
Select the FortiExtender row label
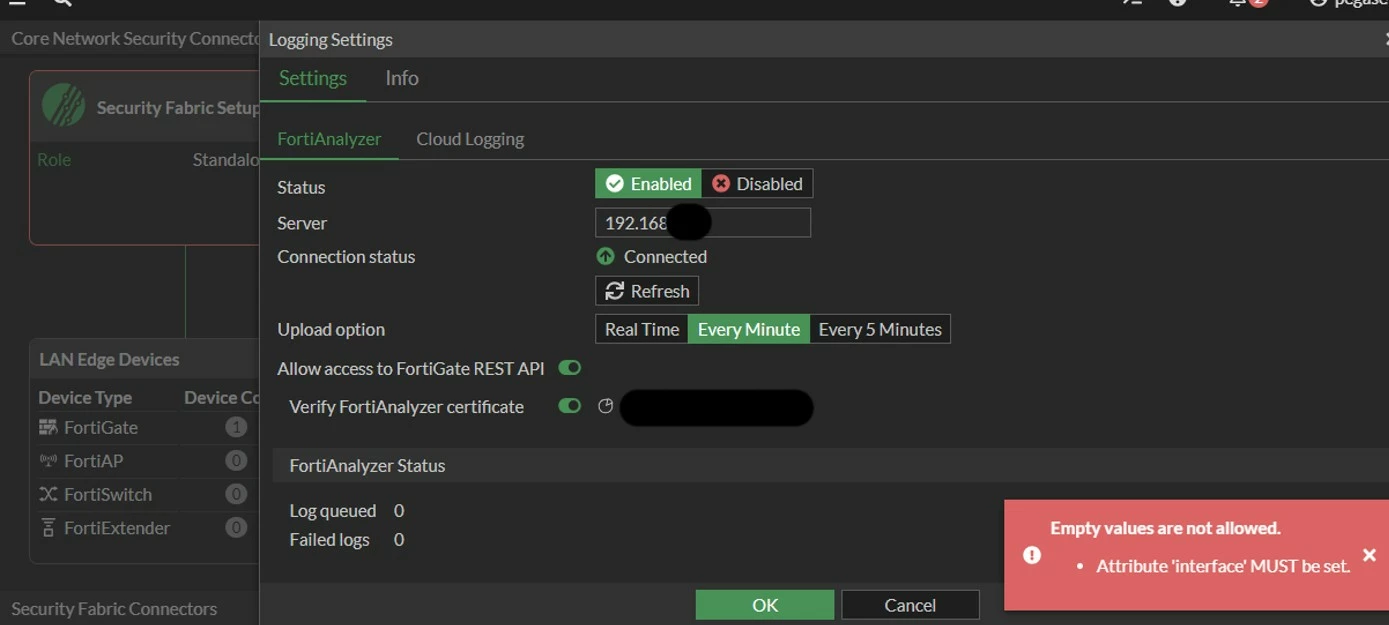pyautogui.click(x=117, y=528)
